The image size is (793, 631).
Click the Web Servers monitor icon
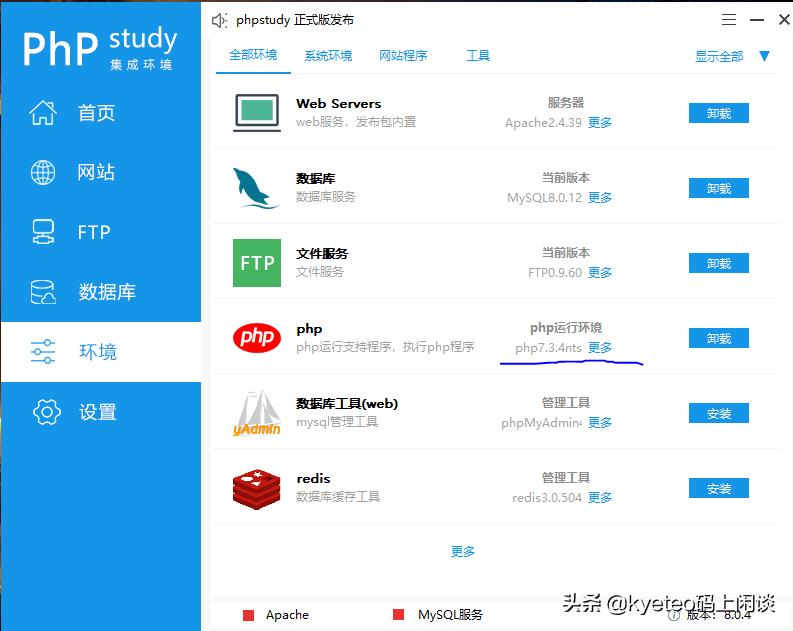point(257,113)
